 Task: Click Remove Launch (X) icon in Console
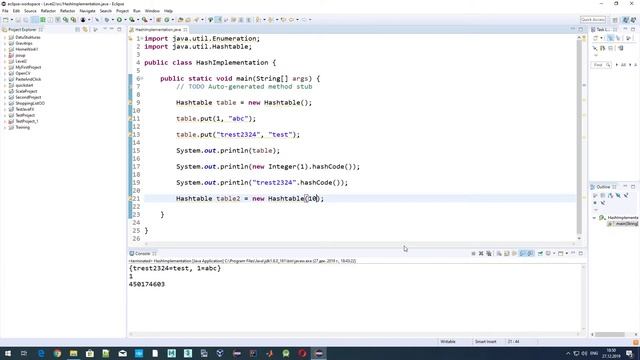point(481,253)
